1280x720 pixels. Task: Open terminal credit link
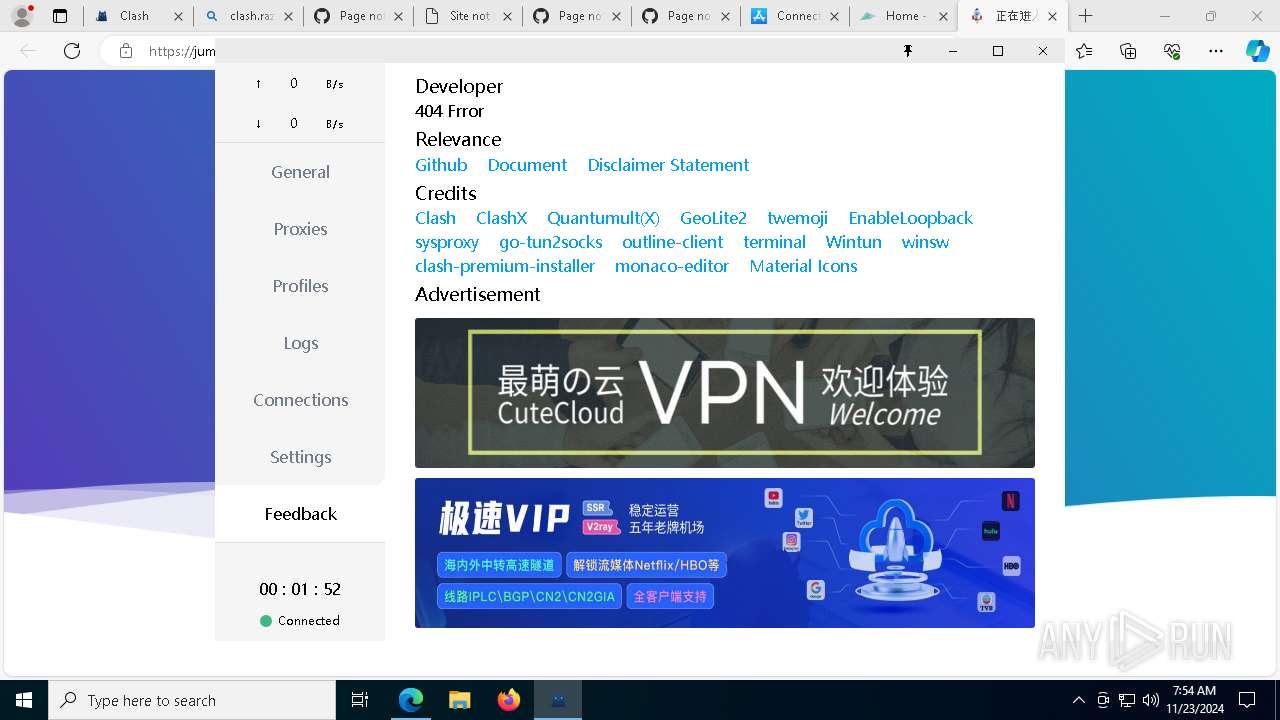click(774, 242)
